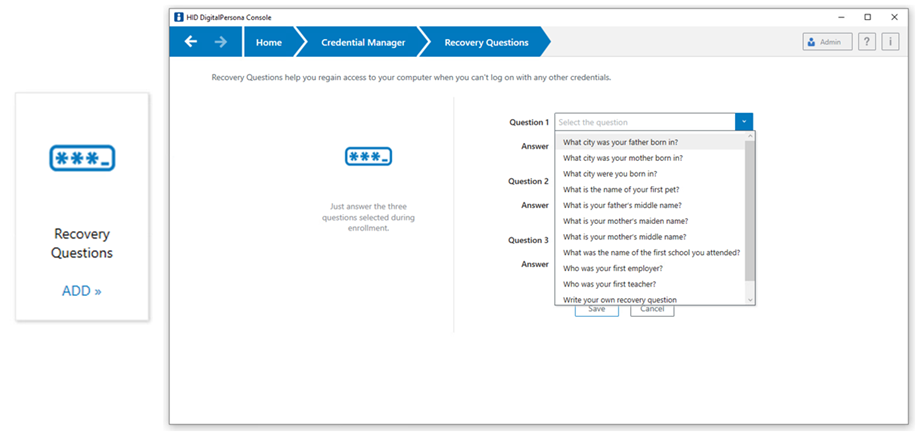This screenshot has width=921, height=438.
Task: Click the Admin user button
Action: [x=826, y=42]
